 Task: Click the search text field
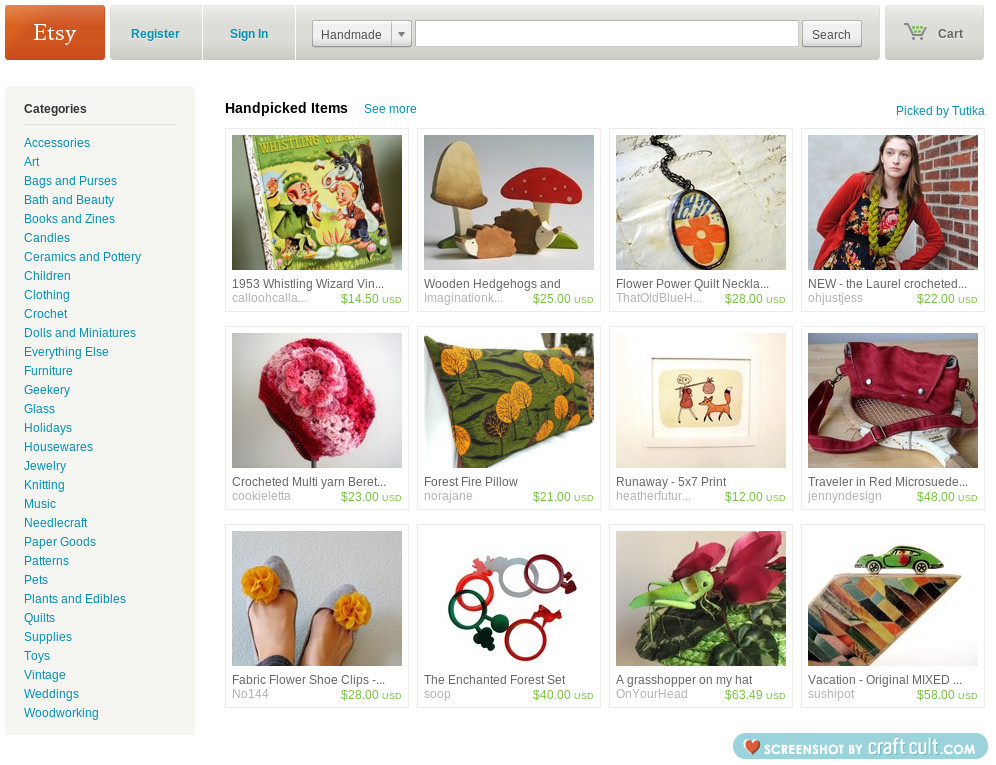tap(607, 34)
